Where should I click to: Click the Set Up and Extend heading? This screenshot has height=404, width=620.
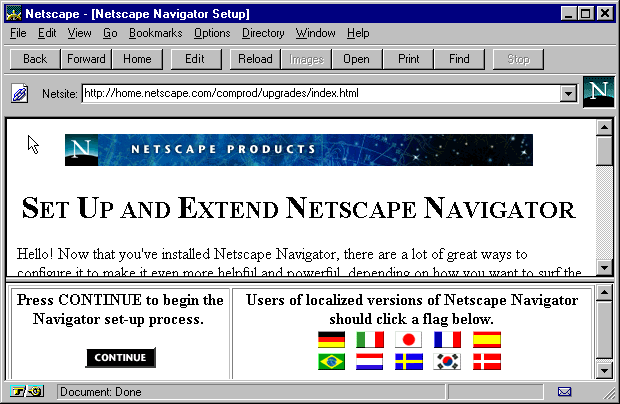tap(299, 208)
